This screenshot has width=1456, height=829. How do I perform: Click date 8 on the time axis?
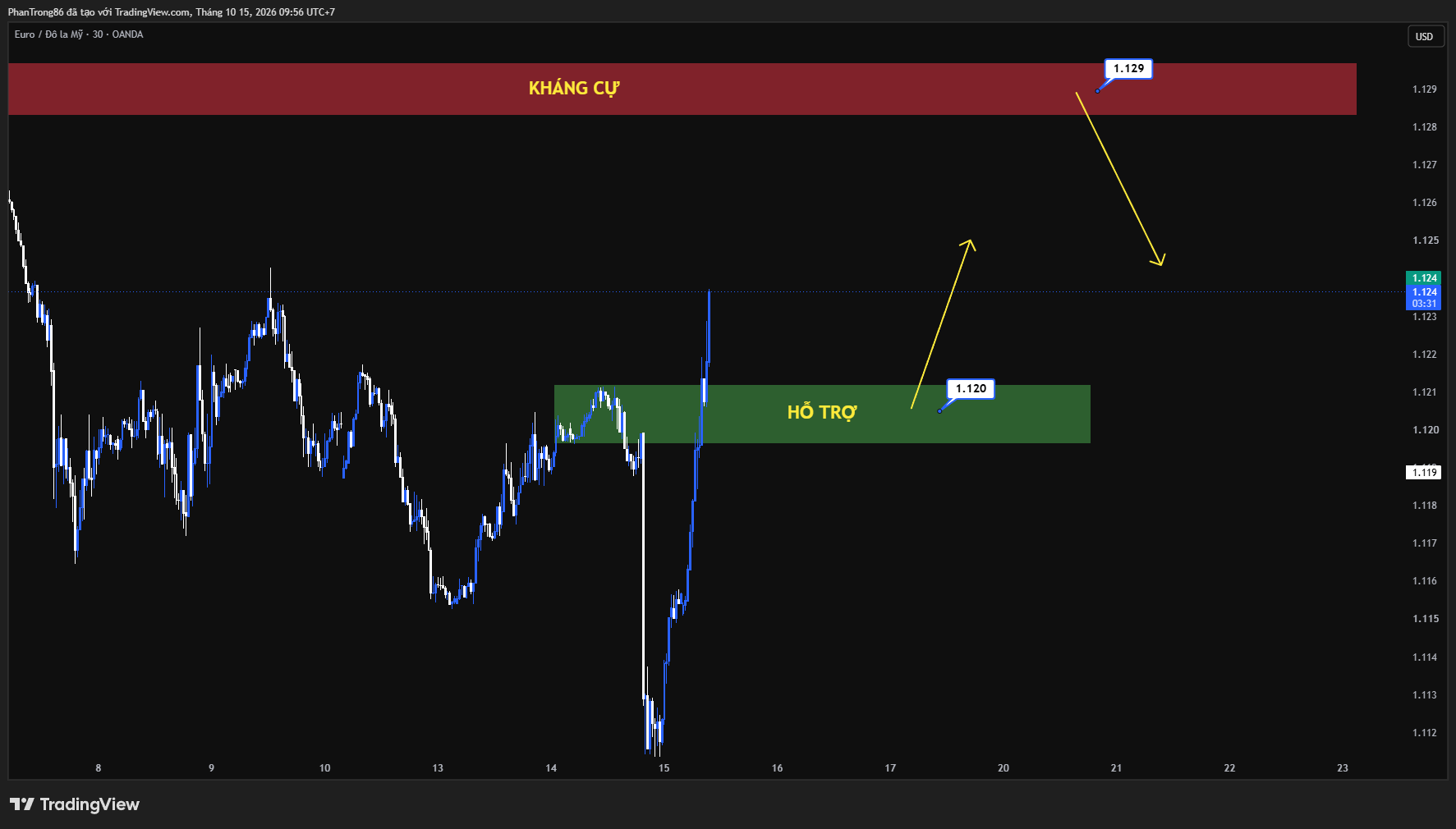(x=99, y=768)
